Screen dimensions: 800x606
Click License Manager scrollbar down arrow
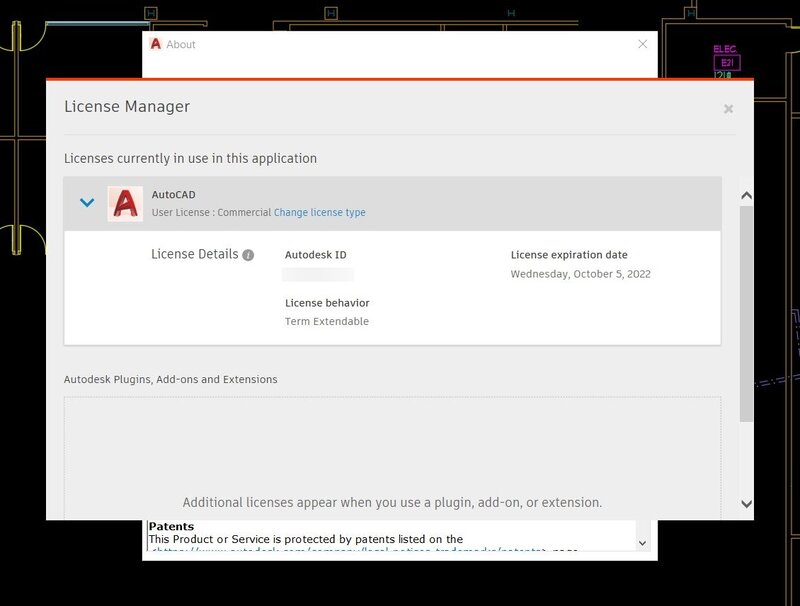(746, 504)
